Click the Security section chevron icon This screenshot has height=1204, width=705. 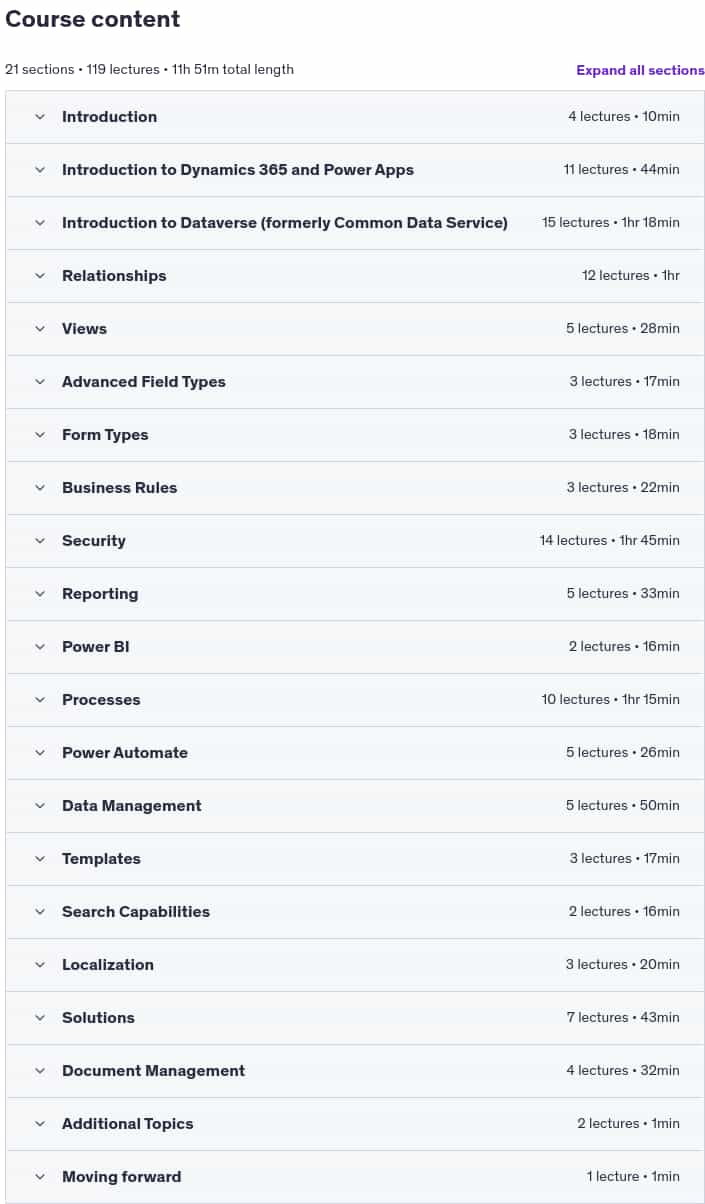point(40,541)
